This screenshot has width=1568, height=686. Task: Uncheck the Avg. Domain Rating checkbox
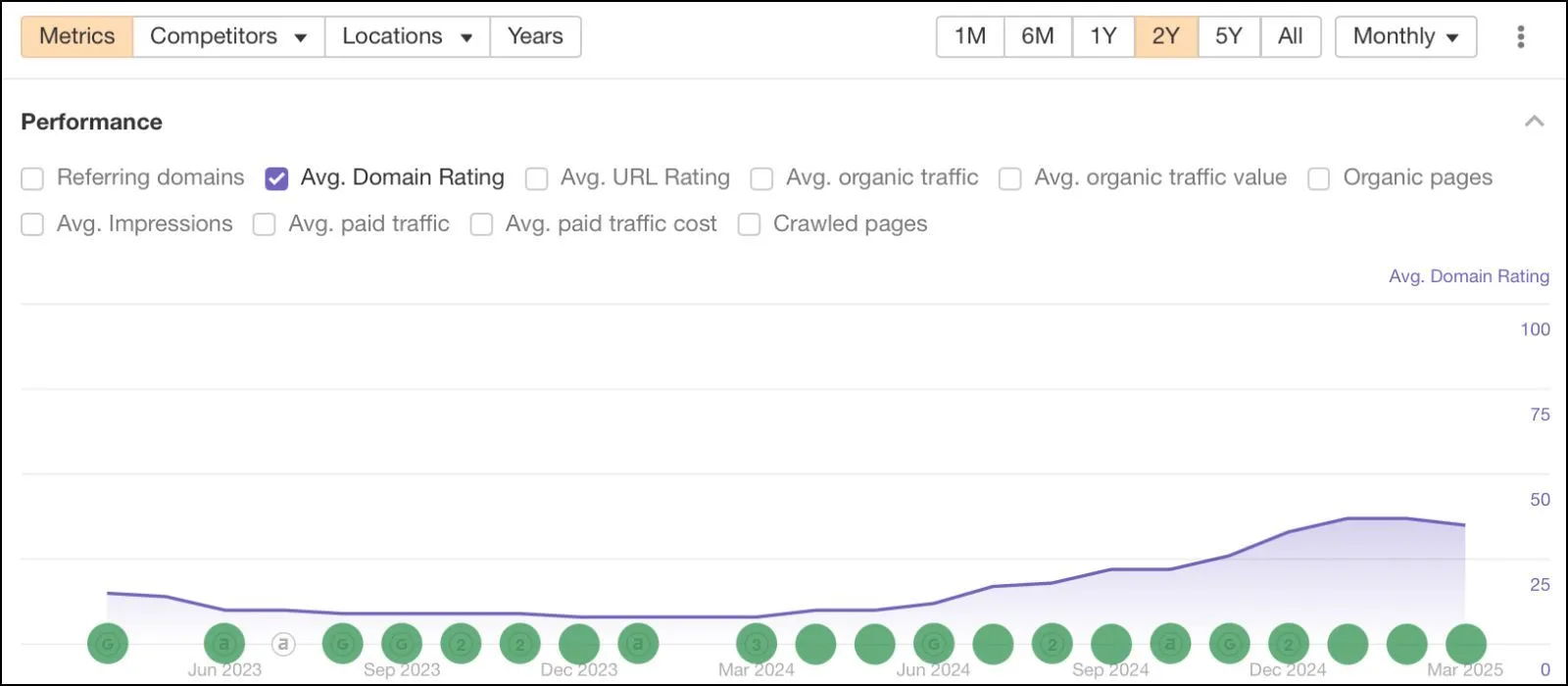(276, 178)
